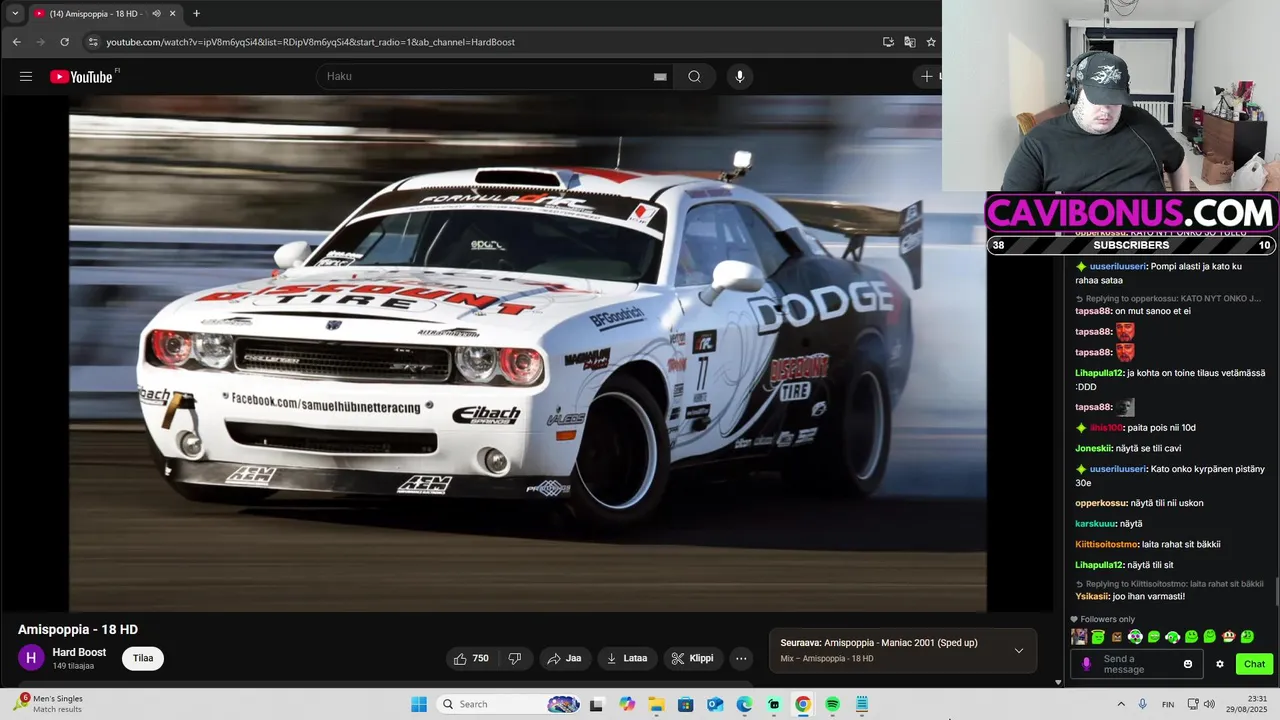1280x720 pixels.
Task: Open Outlook from the taskbar
Action: click(715, 704)
